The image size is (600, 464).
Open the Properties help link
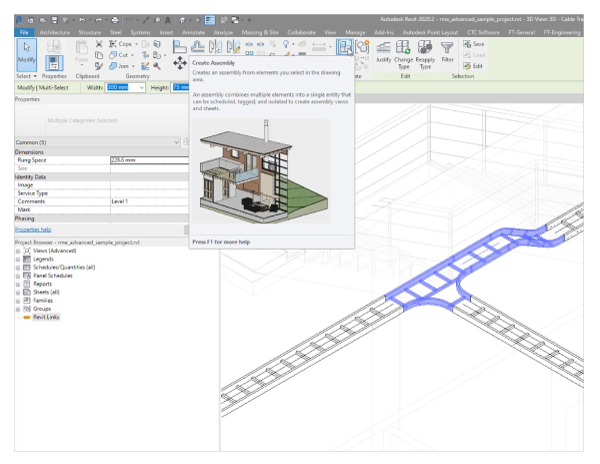tap(33, 229)
